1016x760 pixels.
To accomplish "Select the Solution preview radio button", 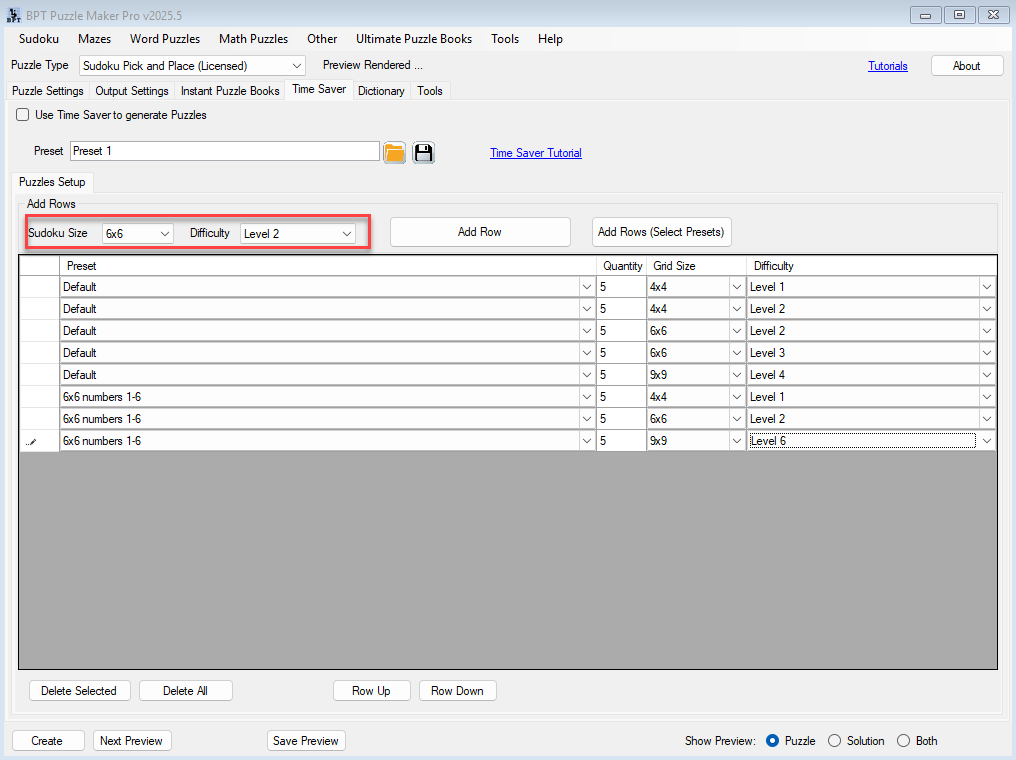I will coord(835,741).
